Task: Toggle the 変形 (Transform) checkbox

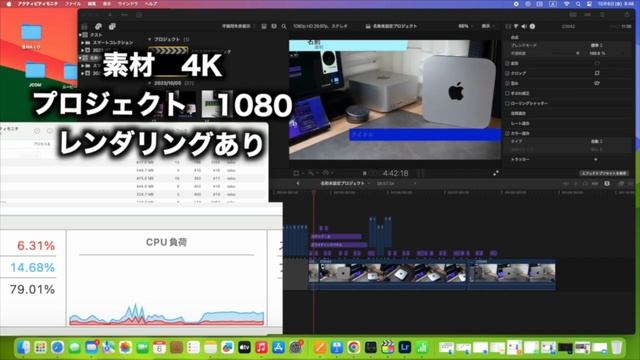Action: 507,63
